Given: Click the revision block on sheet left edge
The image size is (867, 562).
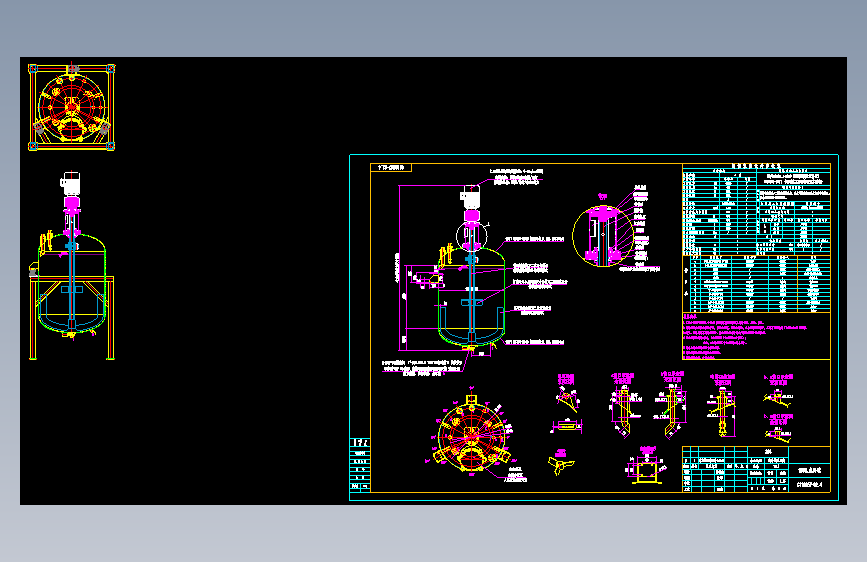Looking at the screenshot, I should [x=360, y=465].
